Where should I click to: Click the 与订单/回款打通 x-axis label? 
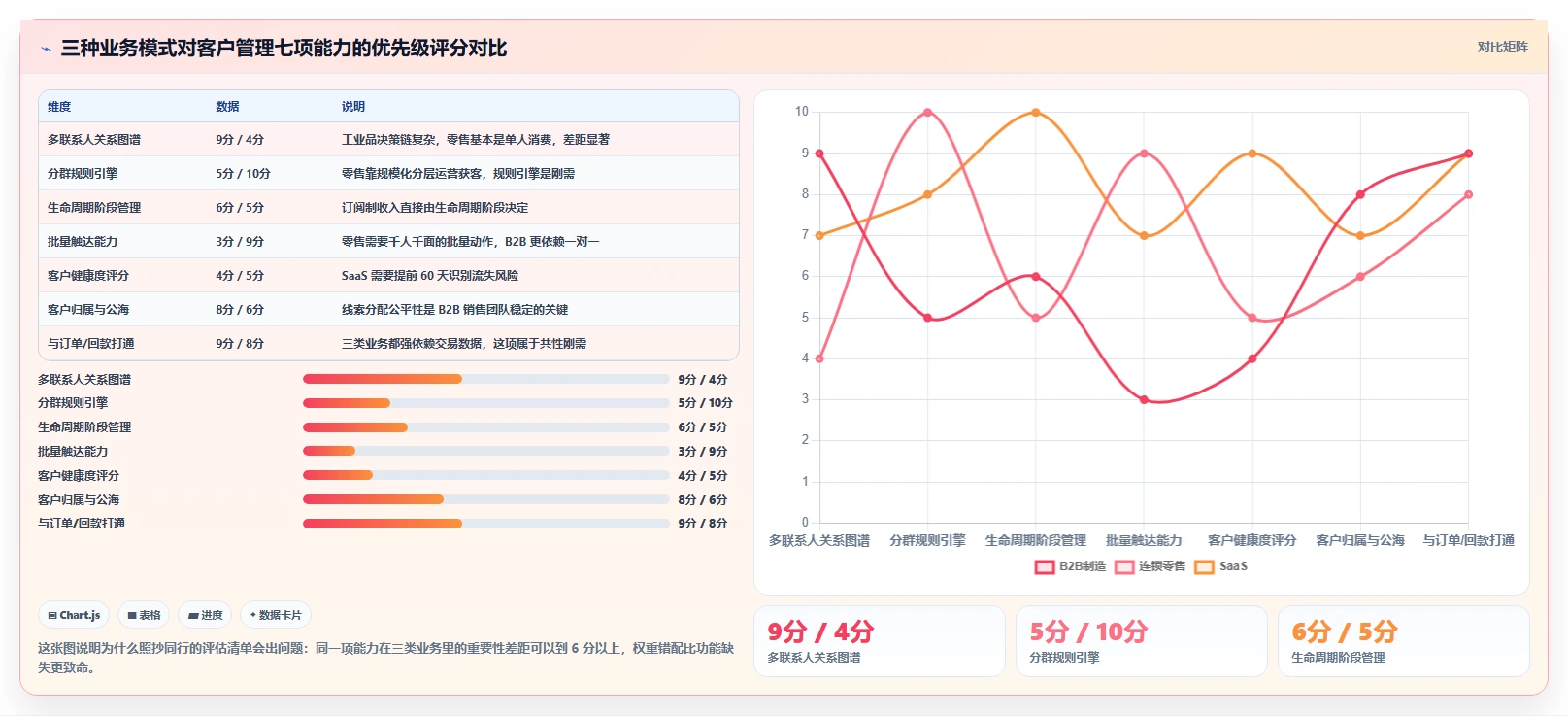point(1469,540)
